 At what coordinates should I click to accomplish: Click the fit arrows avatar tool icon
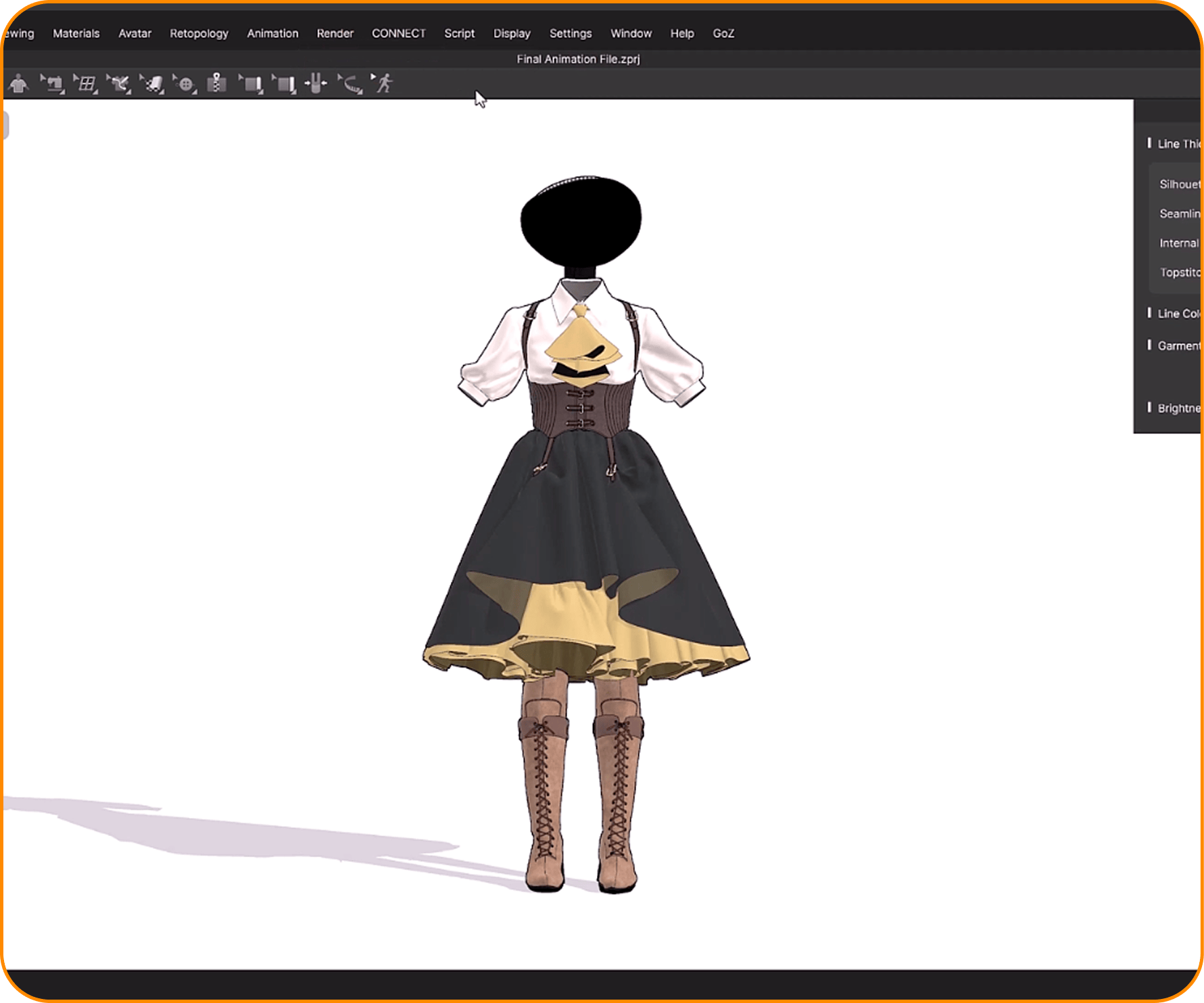point(316,84)
